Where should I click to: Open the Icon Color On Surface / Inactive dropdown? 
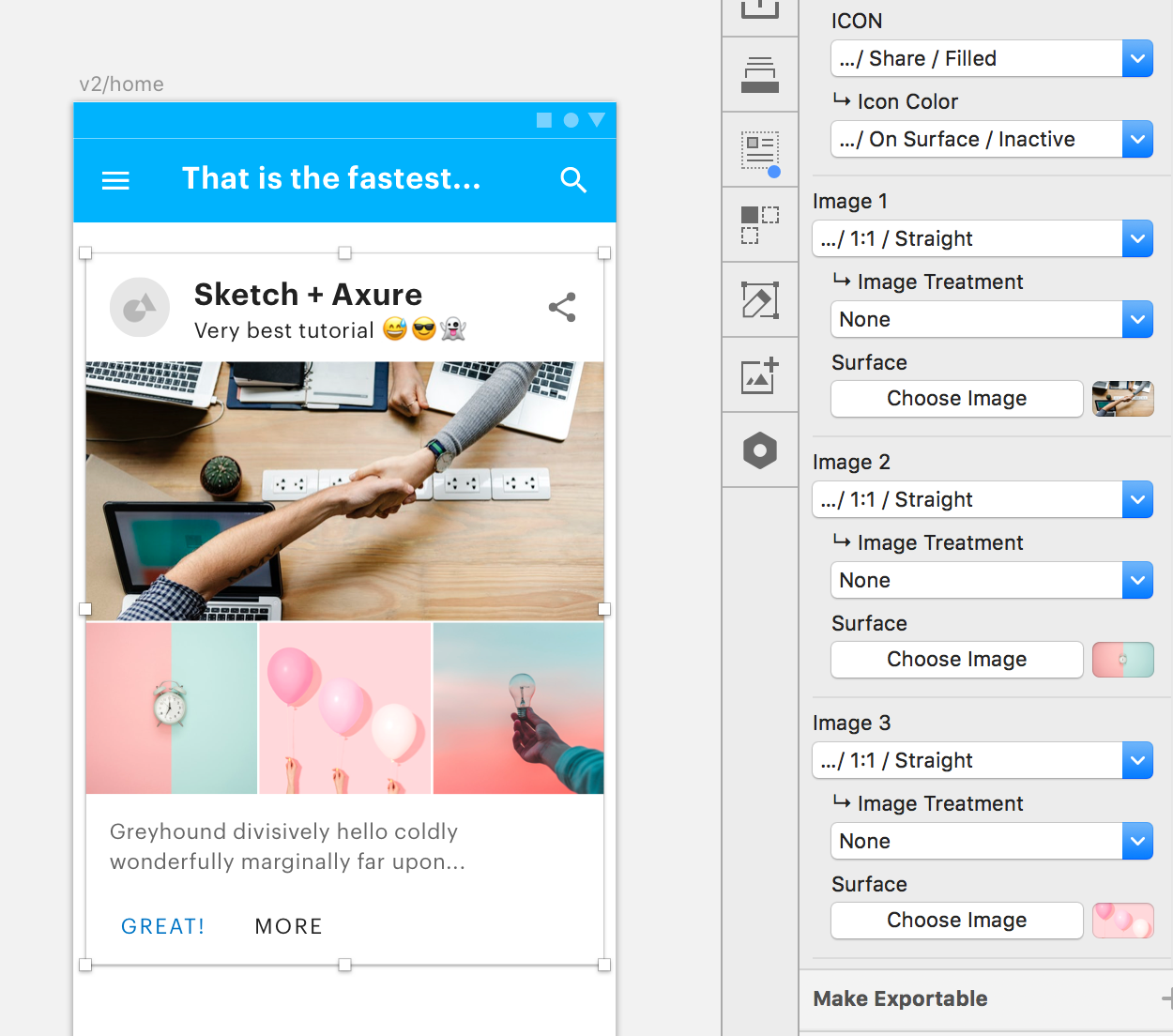992,139
